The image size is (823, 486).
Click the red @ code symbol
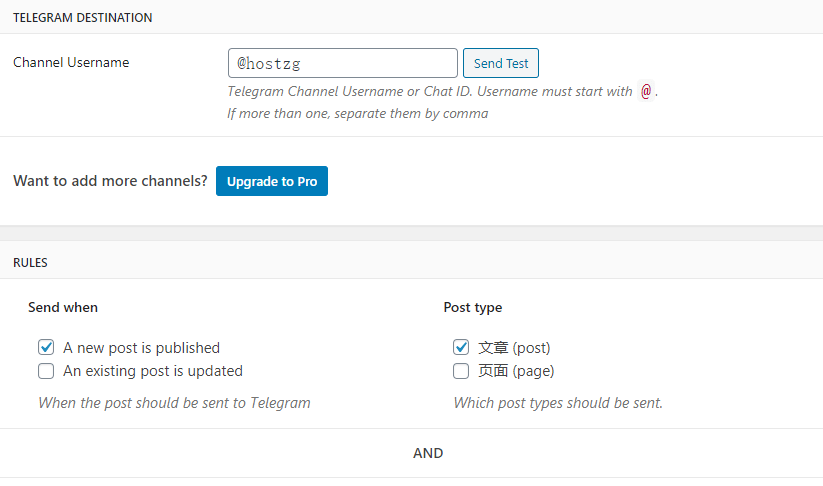[x=646, y=91]
